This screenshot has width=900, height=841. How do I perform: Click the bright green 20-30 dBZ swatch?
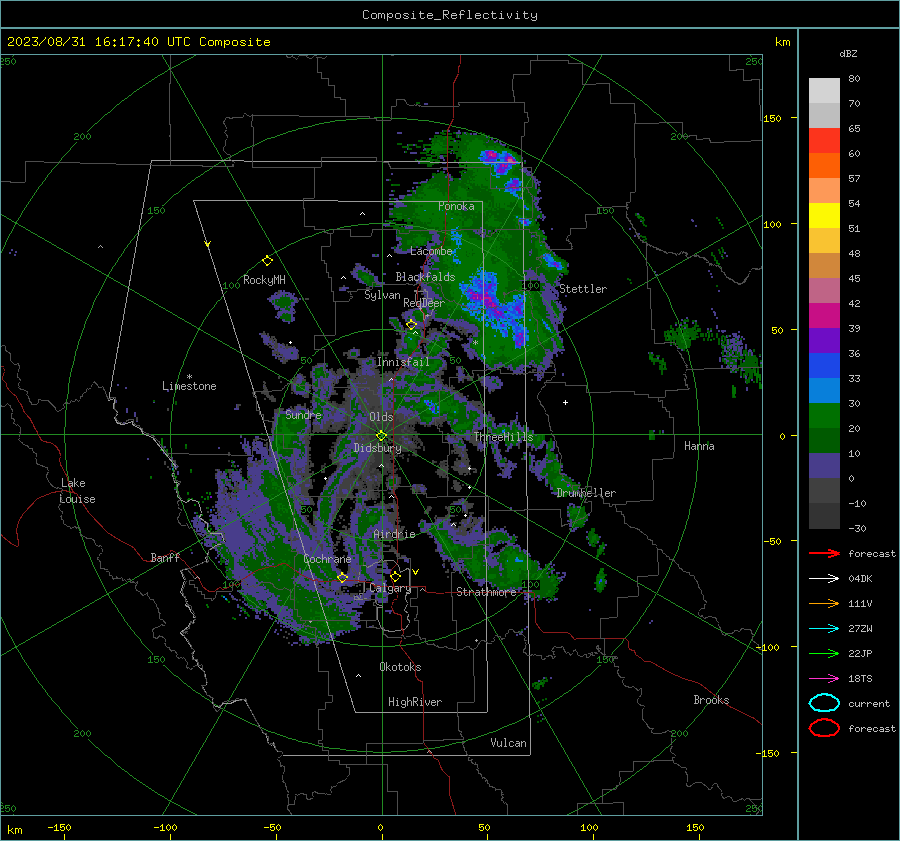click(824, 415)
